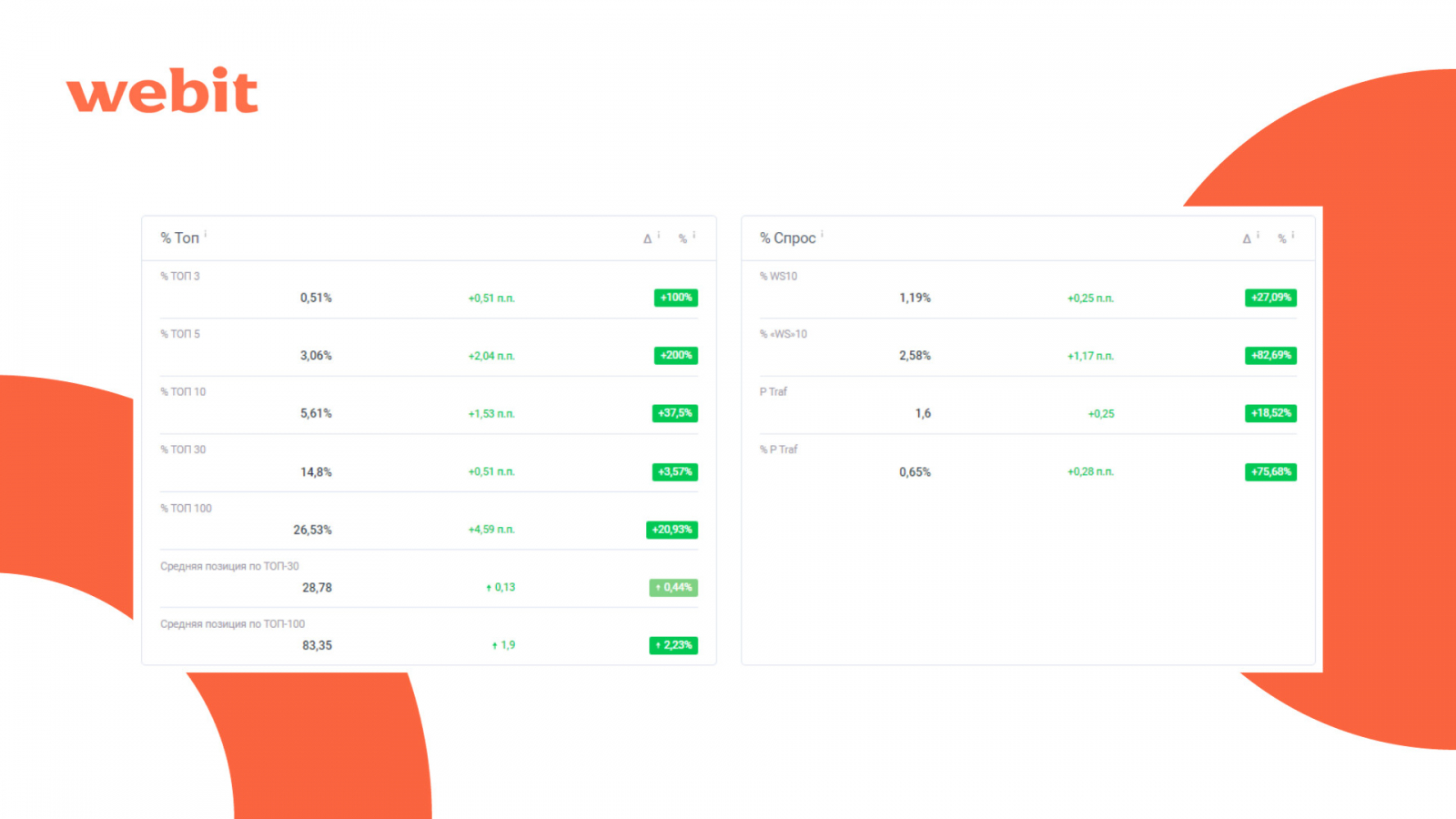1456x819 pixels.
Task: Click the 0,51% value in the ТОП 3 row
Action: (316, 298)
